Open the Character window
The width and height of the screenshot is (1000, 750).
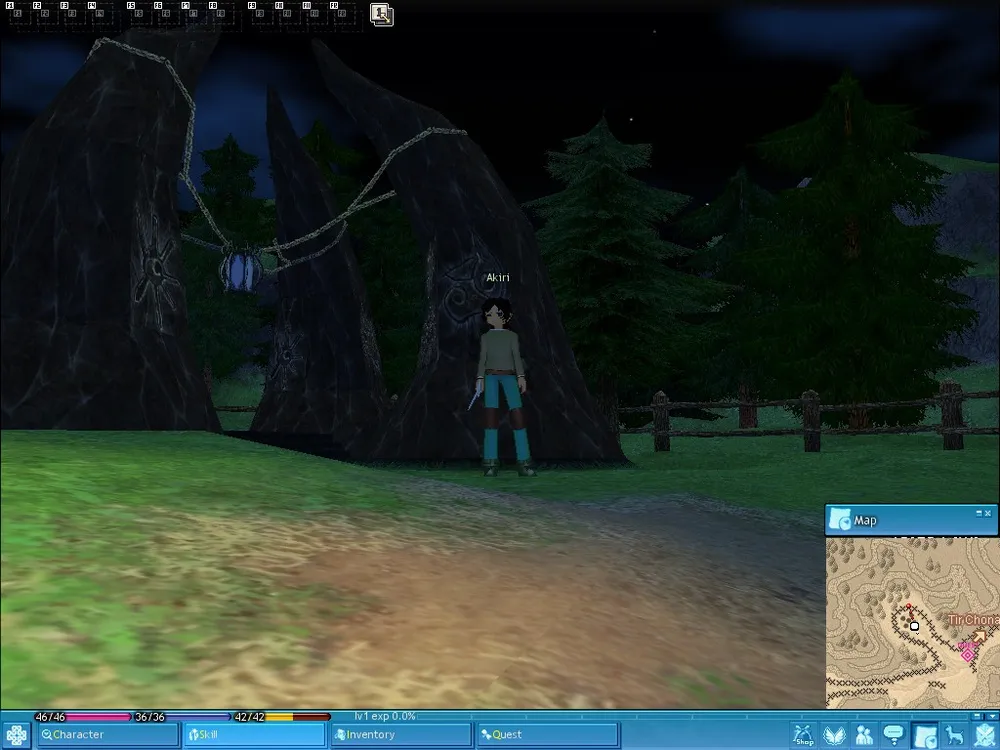108,735
